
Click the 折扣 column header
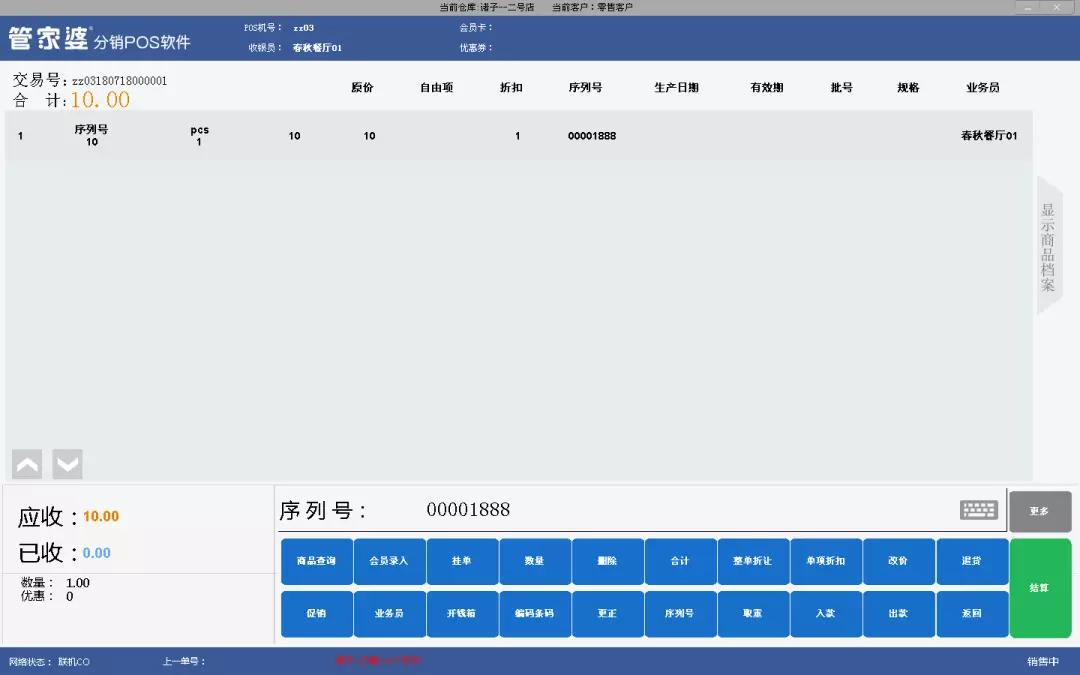coord(511,87)
